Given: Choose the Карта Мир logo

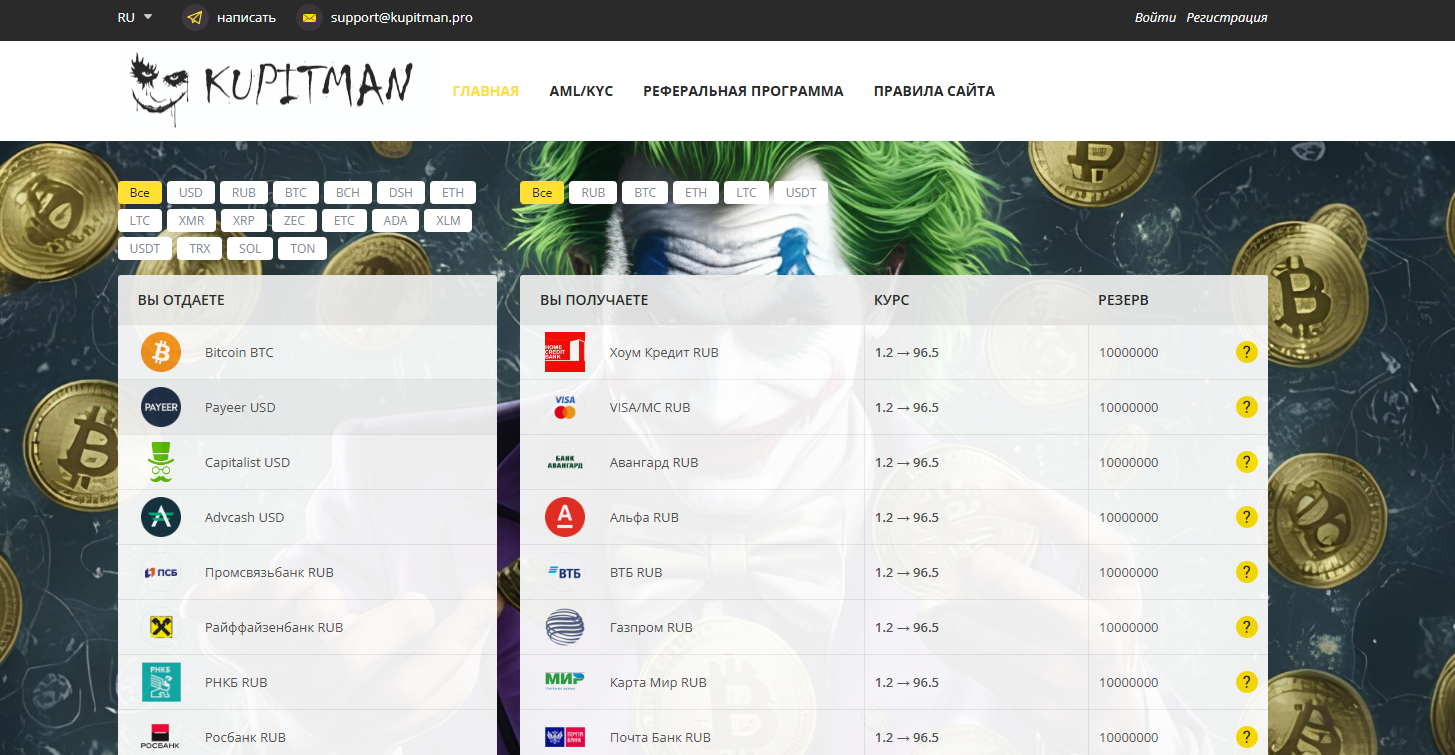Looking at the screenshot, I should [565, 682].
